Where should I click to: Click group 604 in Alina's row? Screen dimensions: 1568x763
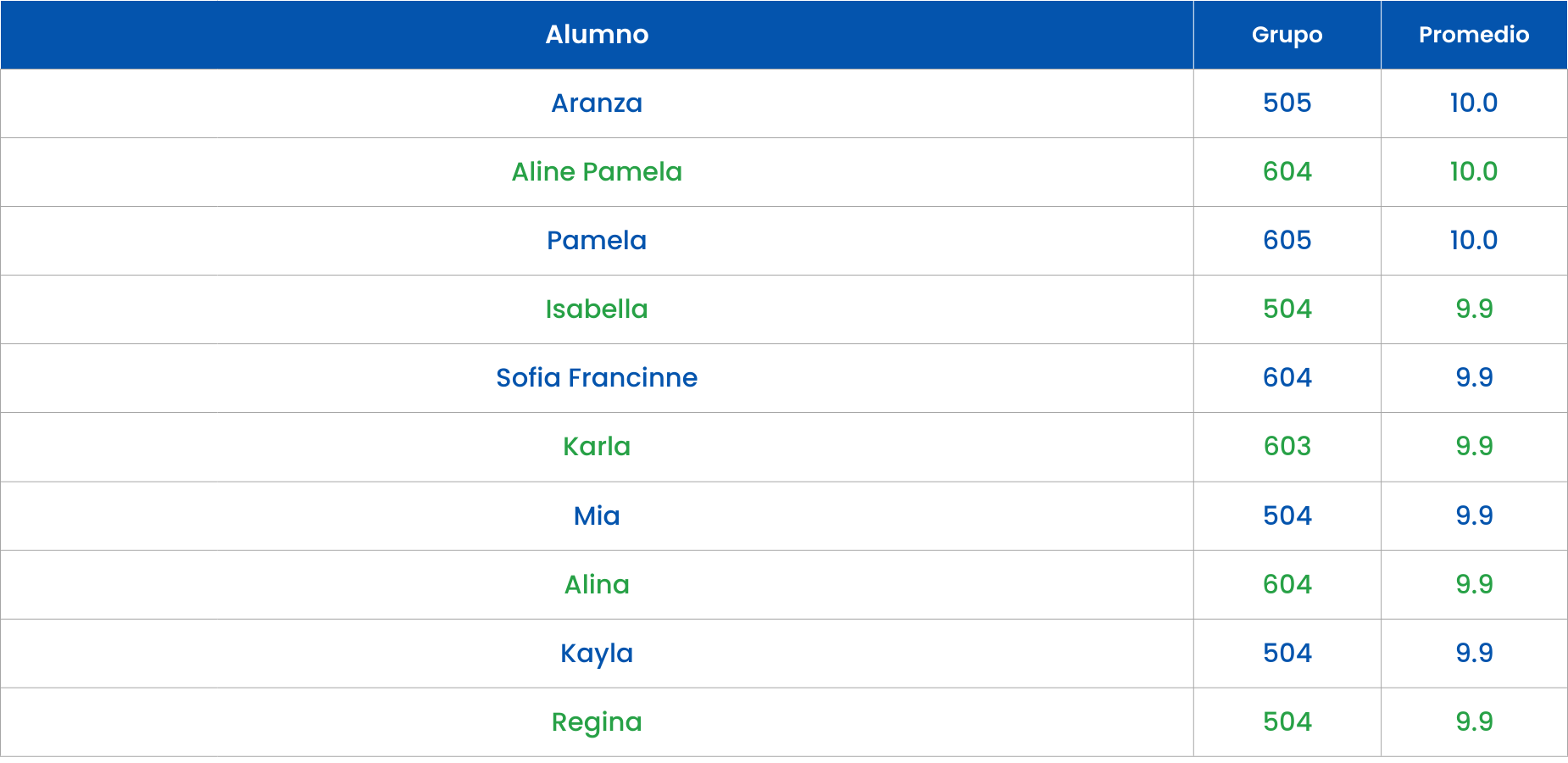point(1287,585)
